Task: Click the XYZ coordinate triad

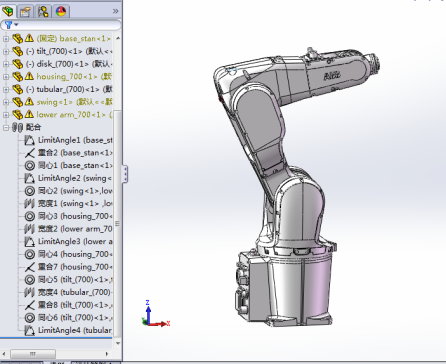Action: (x=155, y=313)
